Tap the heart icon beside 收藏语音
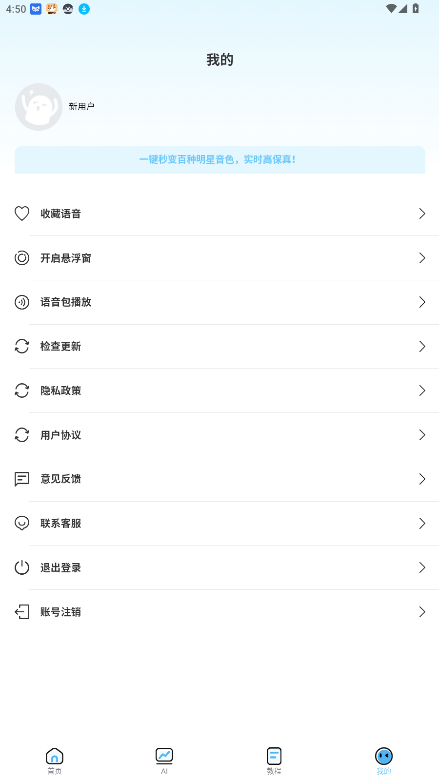Viewport: 439px width, 780px height. 21,213
